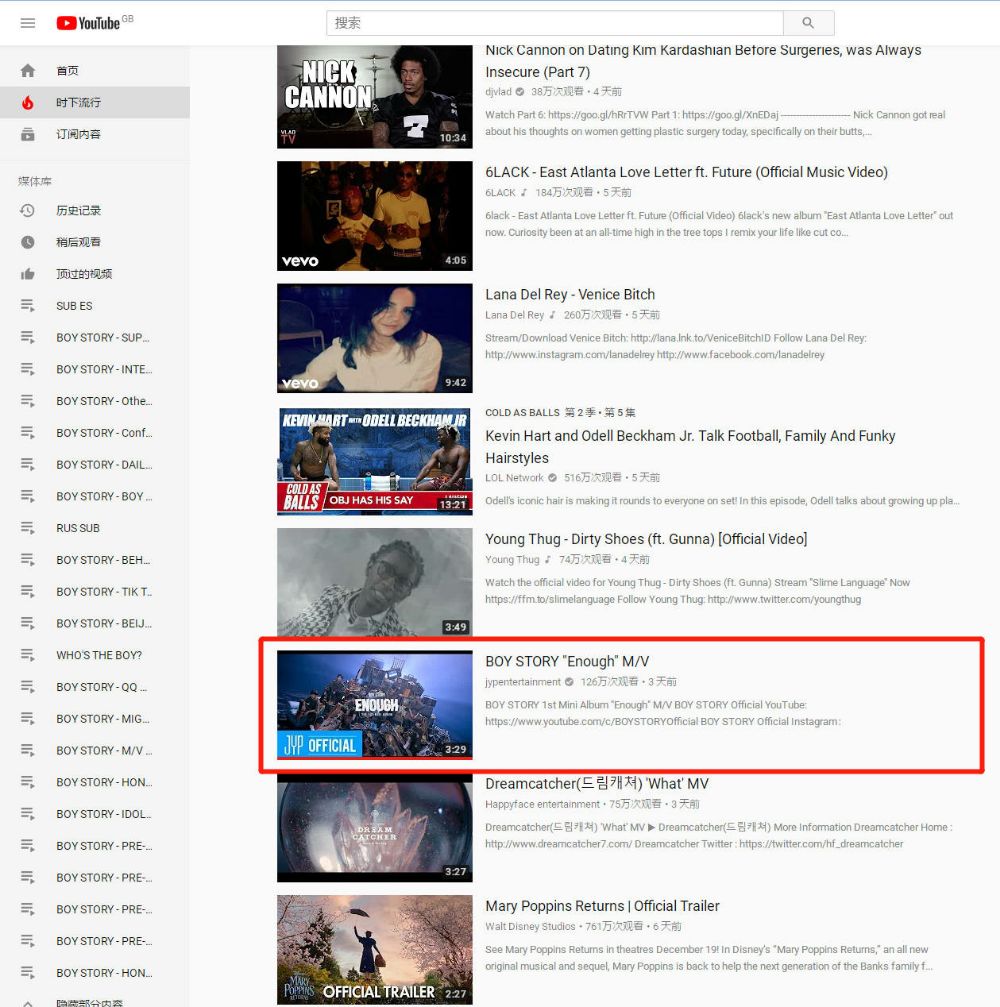
Task: Open the hamburger guide menu
Action: click(x=28, y=23)
